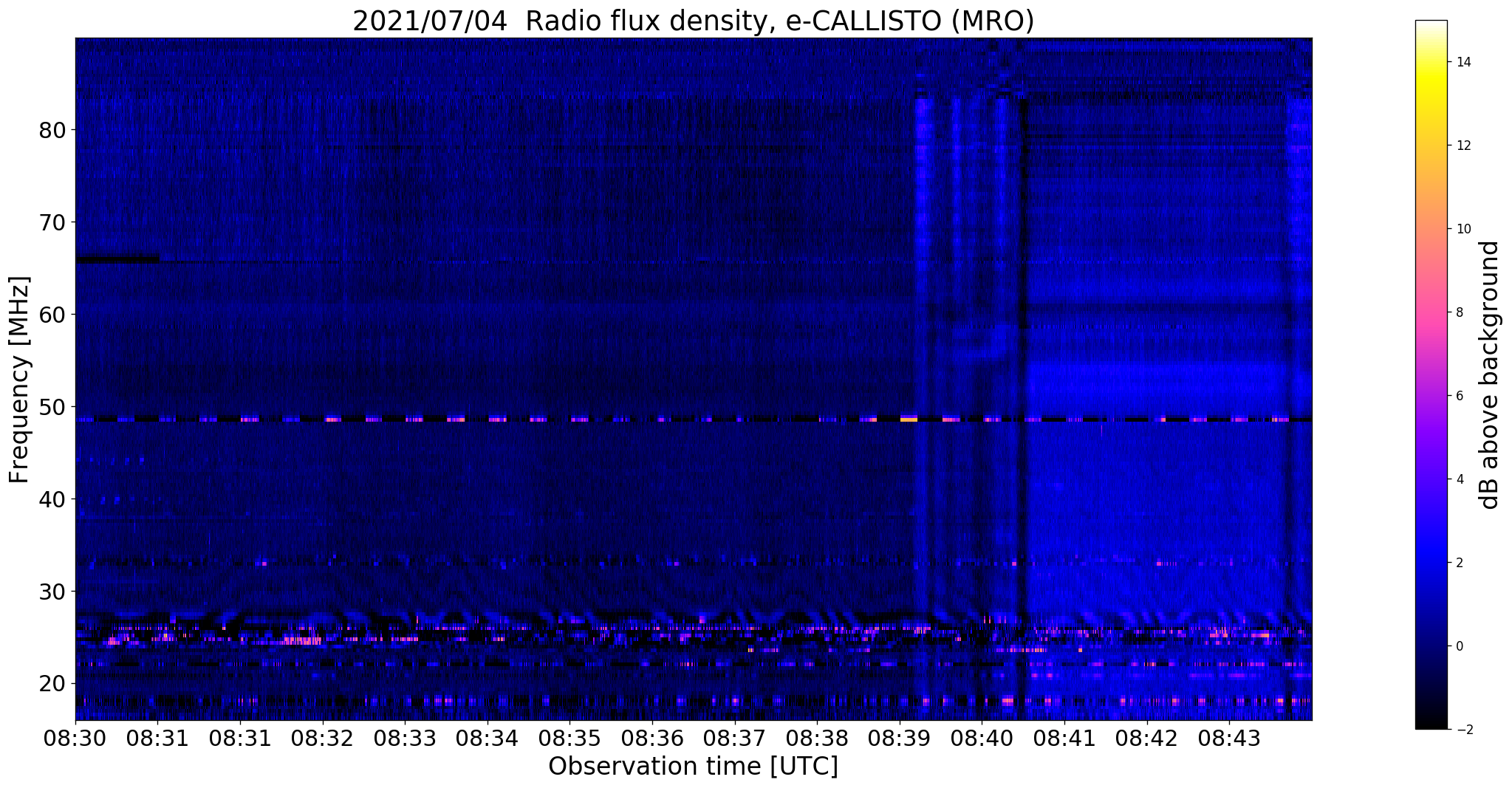Click the x-axis tick label 08:42
The image size is (1512, 788).
point(1146,739)
